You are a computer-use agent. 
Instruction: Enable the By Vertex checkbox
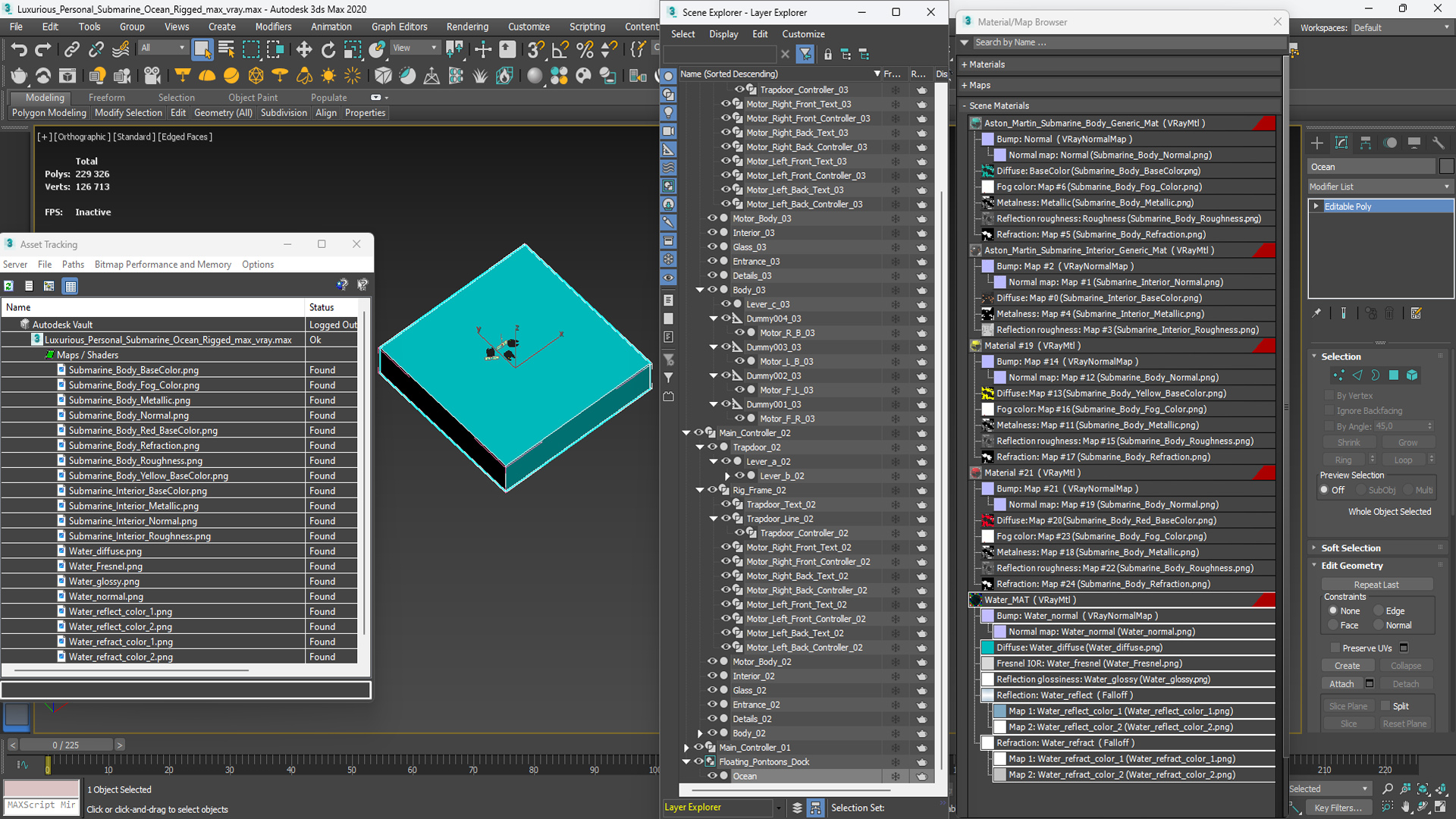(x=1329, y=395)
